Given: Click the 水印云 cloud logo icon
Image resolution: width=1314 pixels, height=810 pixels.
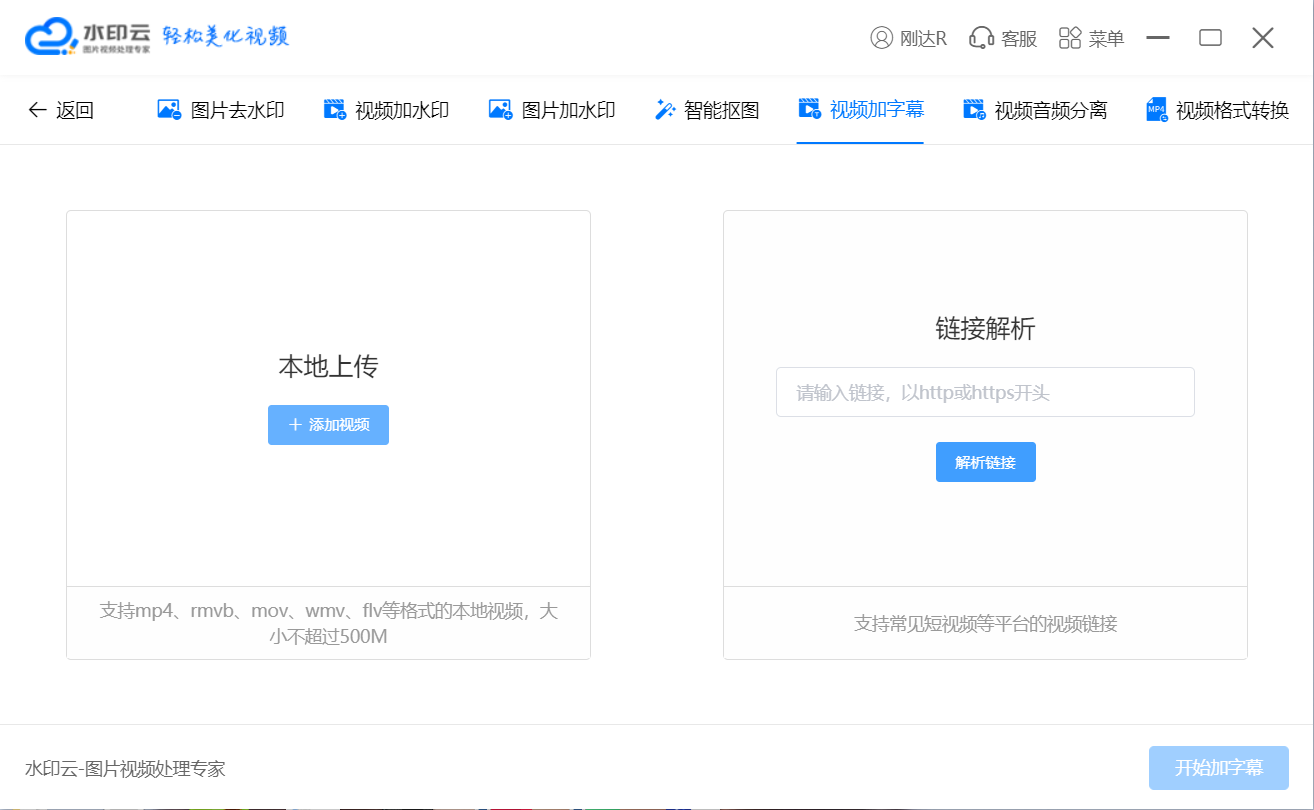Looking at the screenshot, I should [x=51, y=38].
